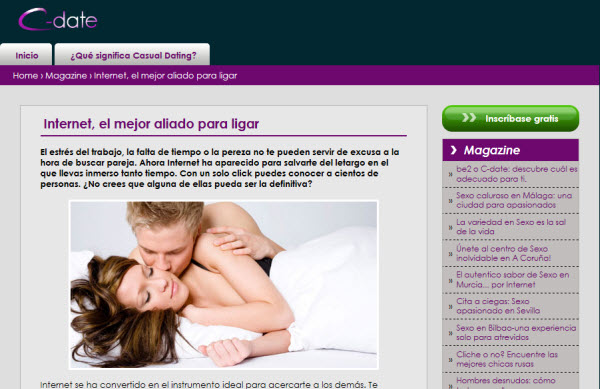Click bullet icon beside be2 o C-date
Screen dimensions: 600x389
tap(450, 174)
